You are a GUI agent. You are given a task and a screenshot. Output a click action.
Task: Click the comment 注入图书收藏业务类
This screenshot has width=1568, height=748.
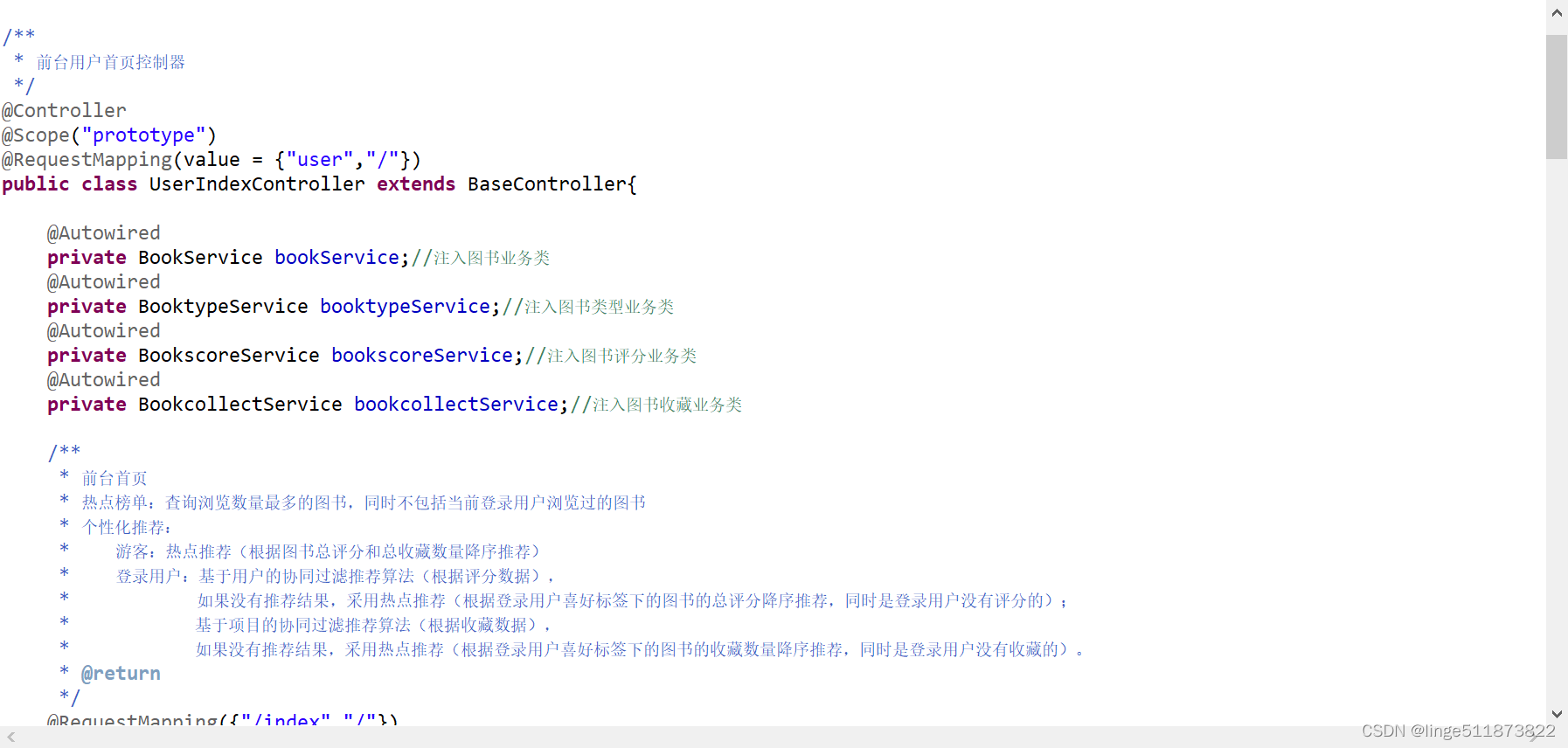tap(668, 405)
